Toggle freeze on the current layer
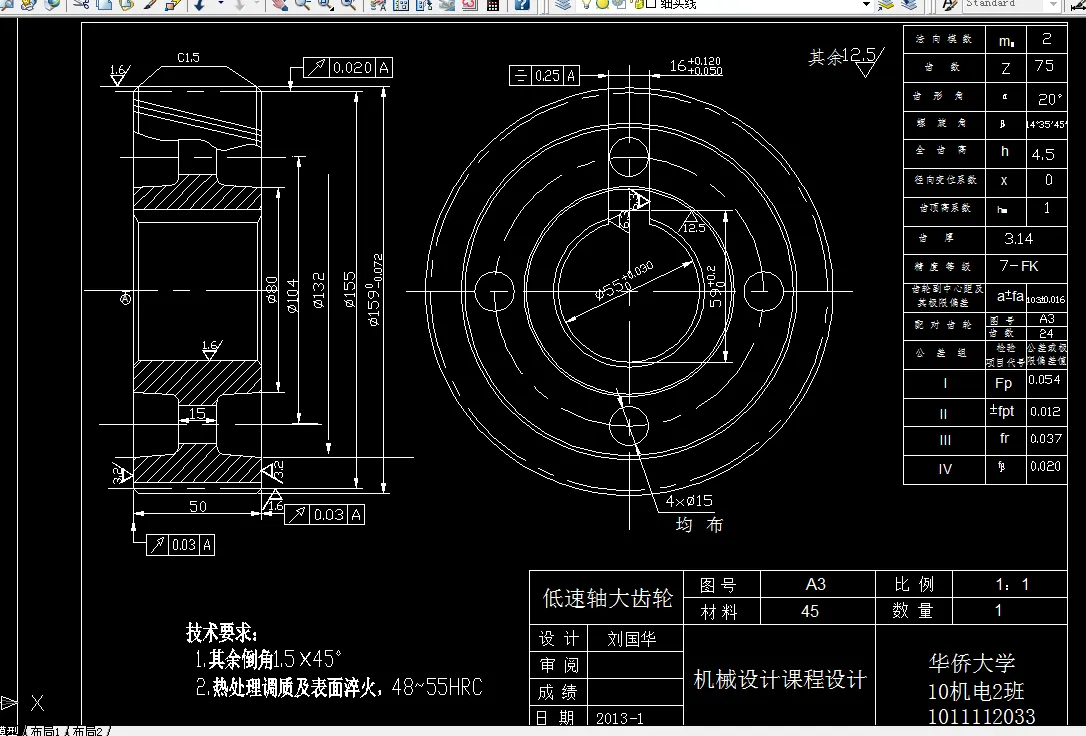Image resolution: width=1086 pixels, height=736 pixels. click(x=602, y=7)
